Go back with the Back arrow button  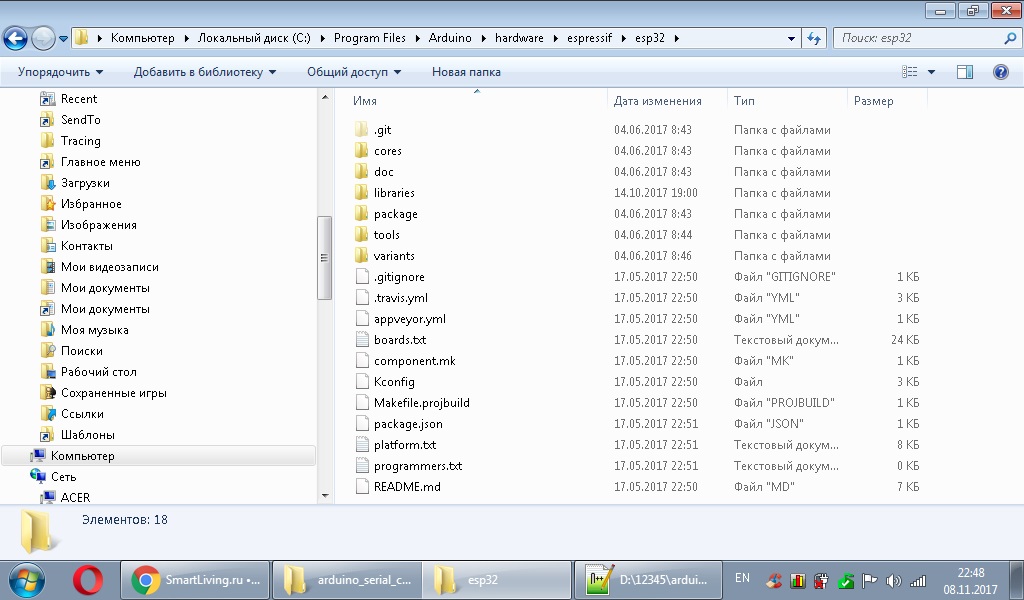point(15,38)
